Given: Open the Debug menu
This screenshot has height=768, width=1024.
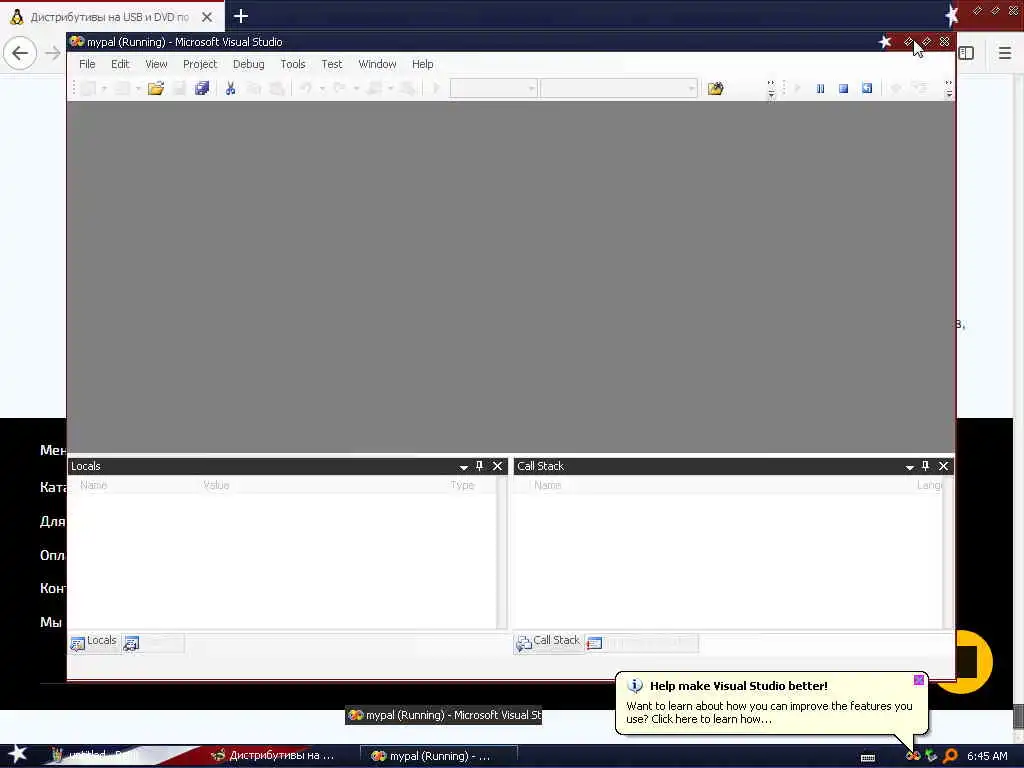Looking at the screenshot, I should [x=249, y=64].
